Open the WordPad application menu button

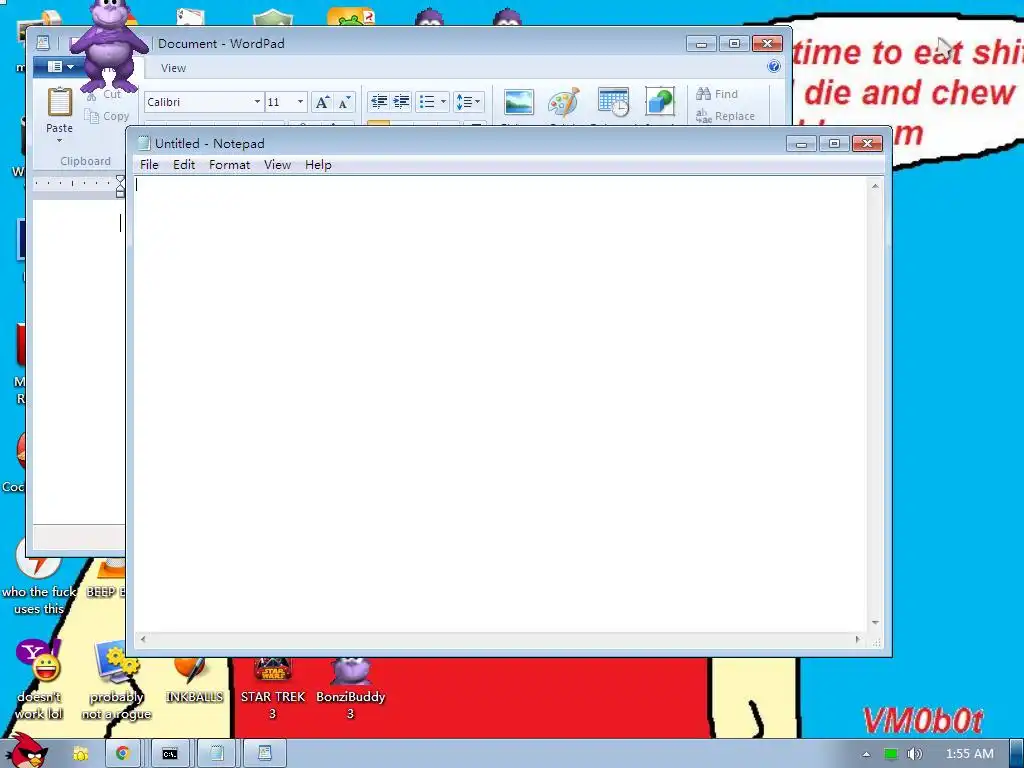tap(60, 67)
